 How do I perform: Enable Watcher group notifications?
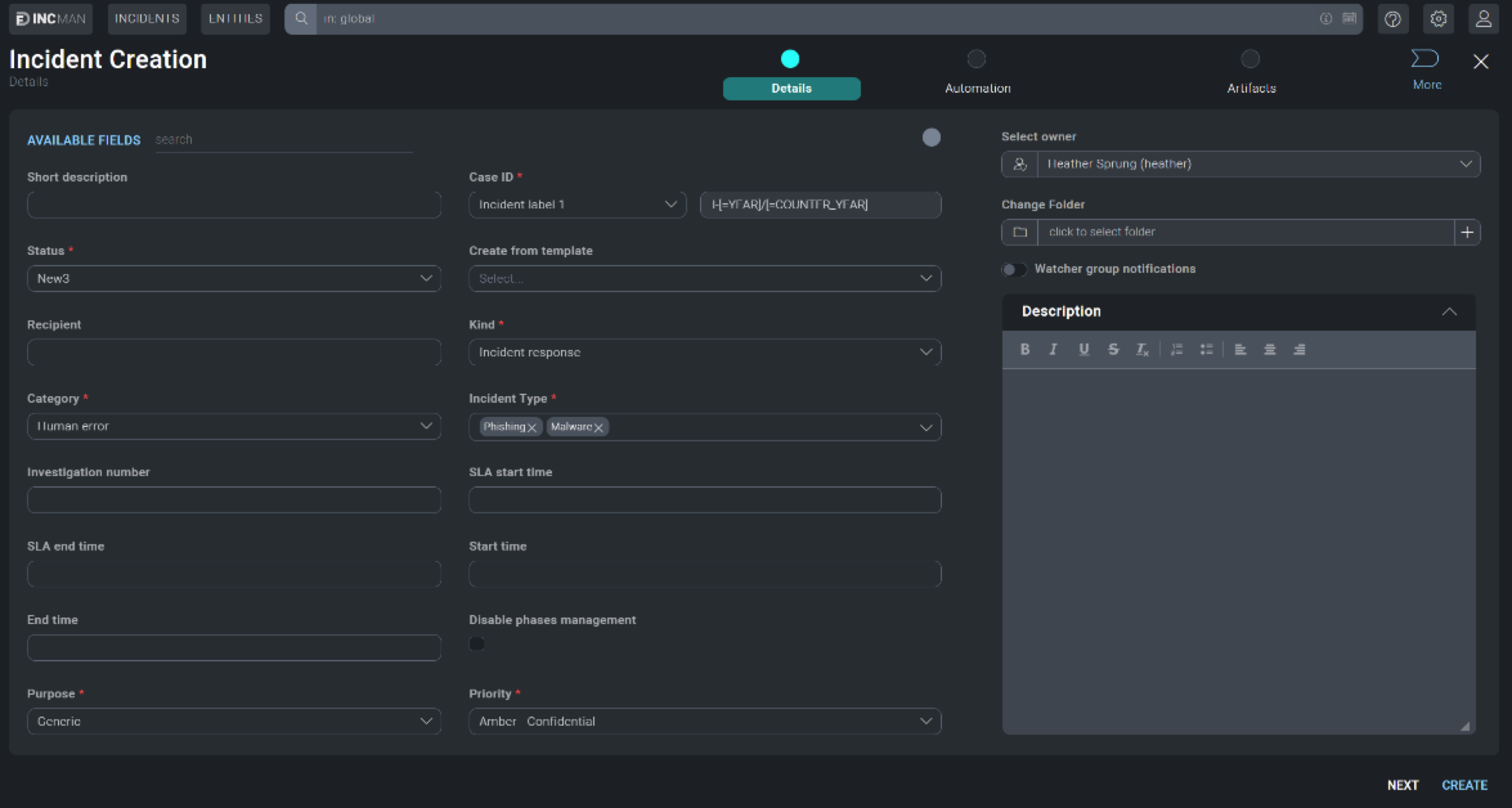pyautogui.click(x=1014, y=269)
